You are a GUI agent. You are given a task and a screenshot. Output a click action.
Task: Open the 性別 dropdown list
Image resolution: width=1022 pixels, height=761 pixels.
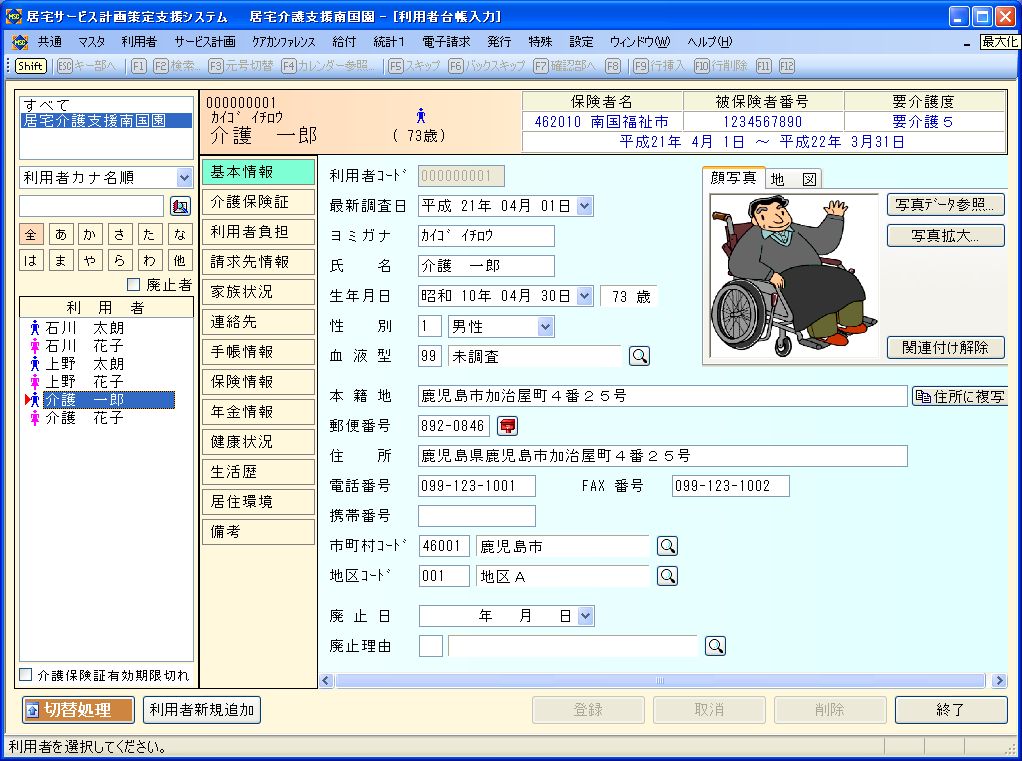(545, 326)
